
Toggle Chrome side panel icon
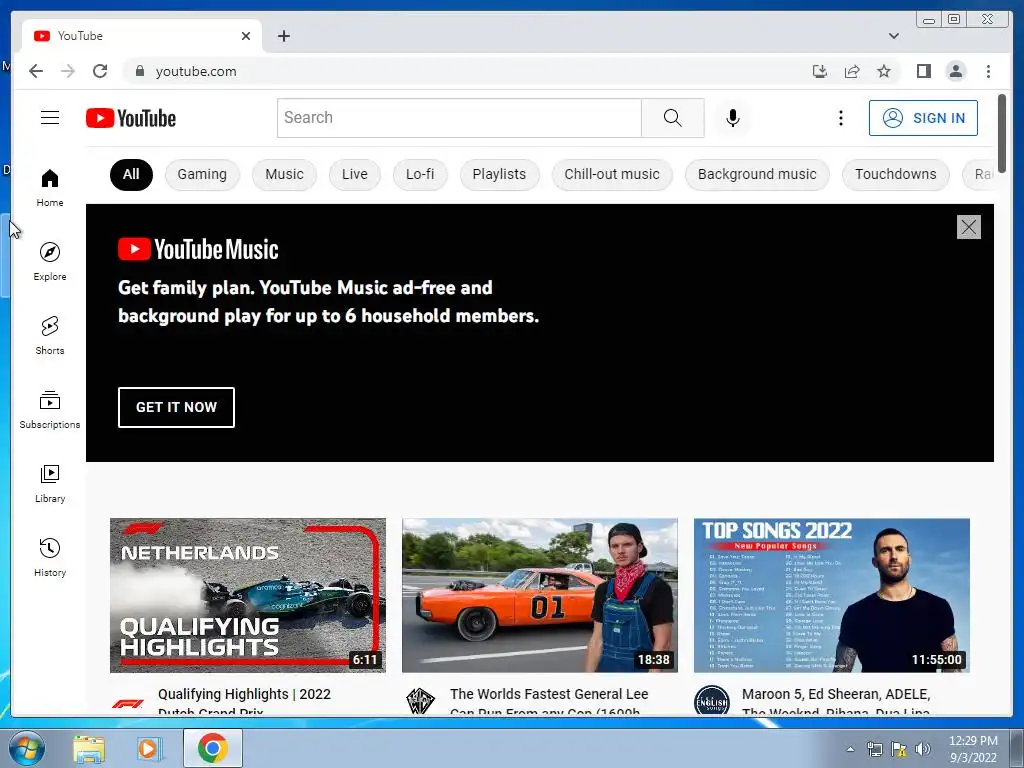click(923, 71)
